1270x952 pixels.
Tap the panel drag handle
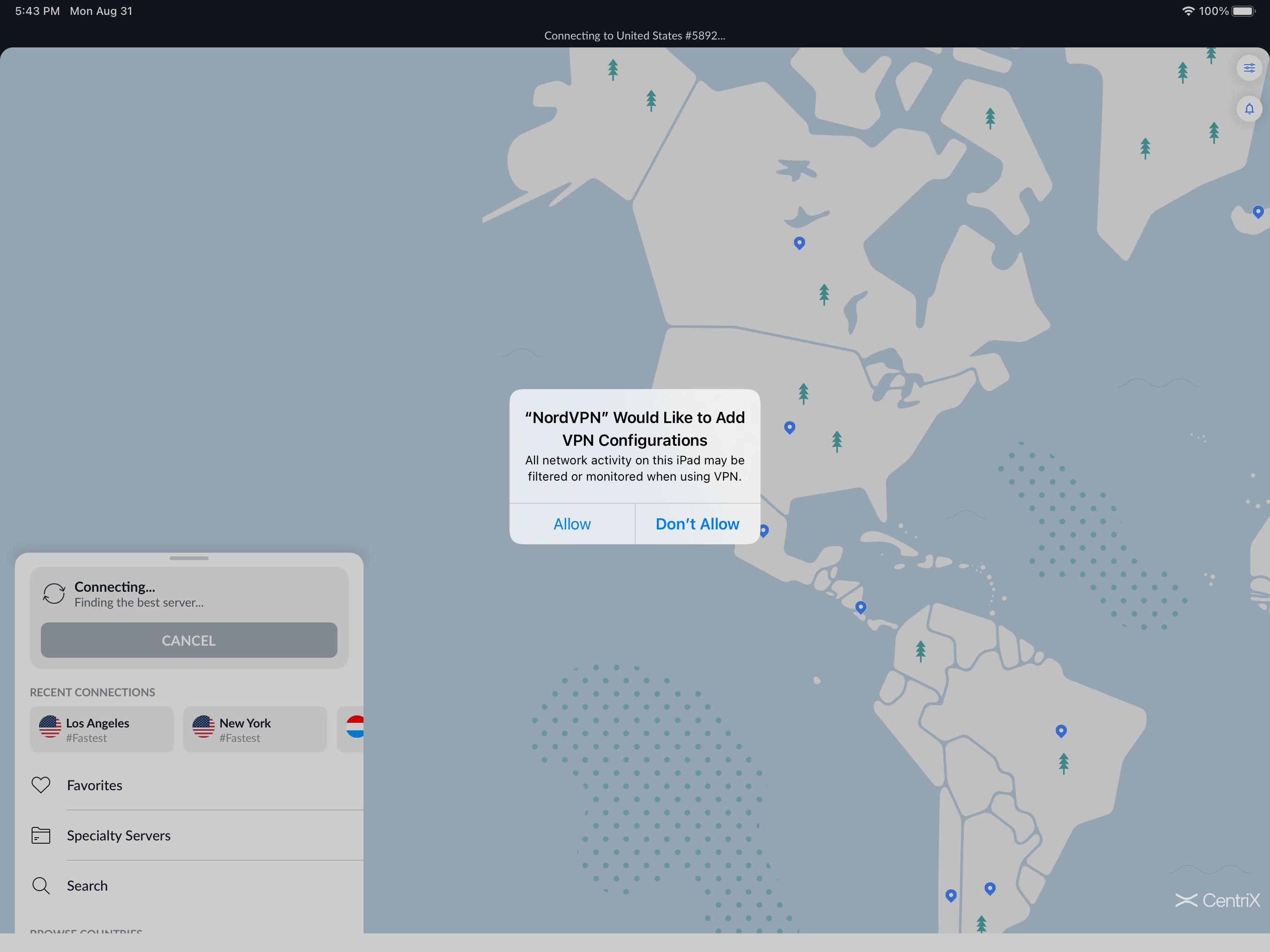pos(189,558)
